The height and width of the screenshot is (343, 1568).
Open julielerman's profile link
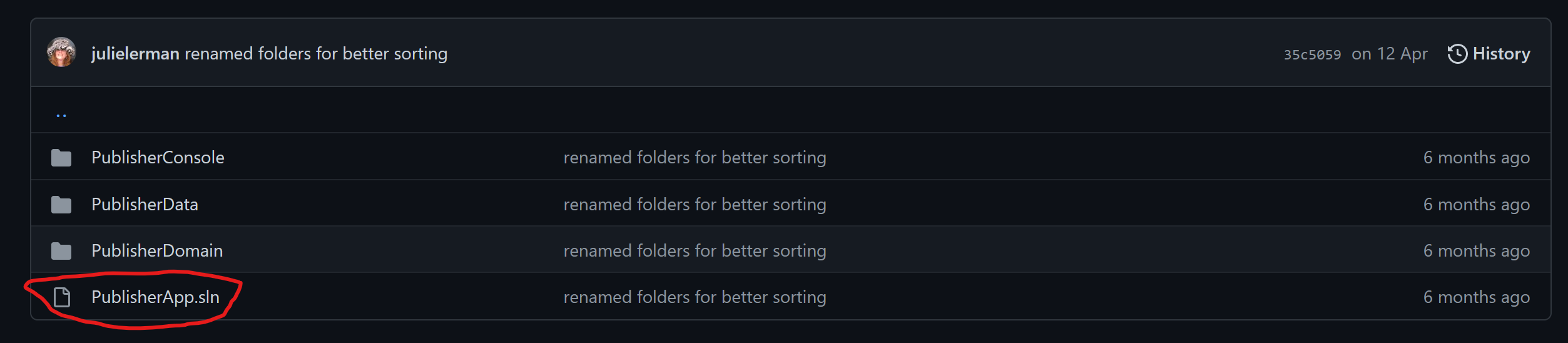(135, 54)
